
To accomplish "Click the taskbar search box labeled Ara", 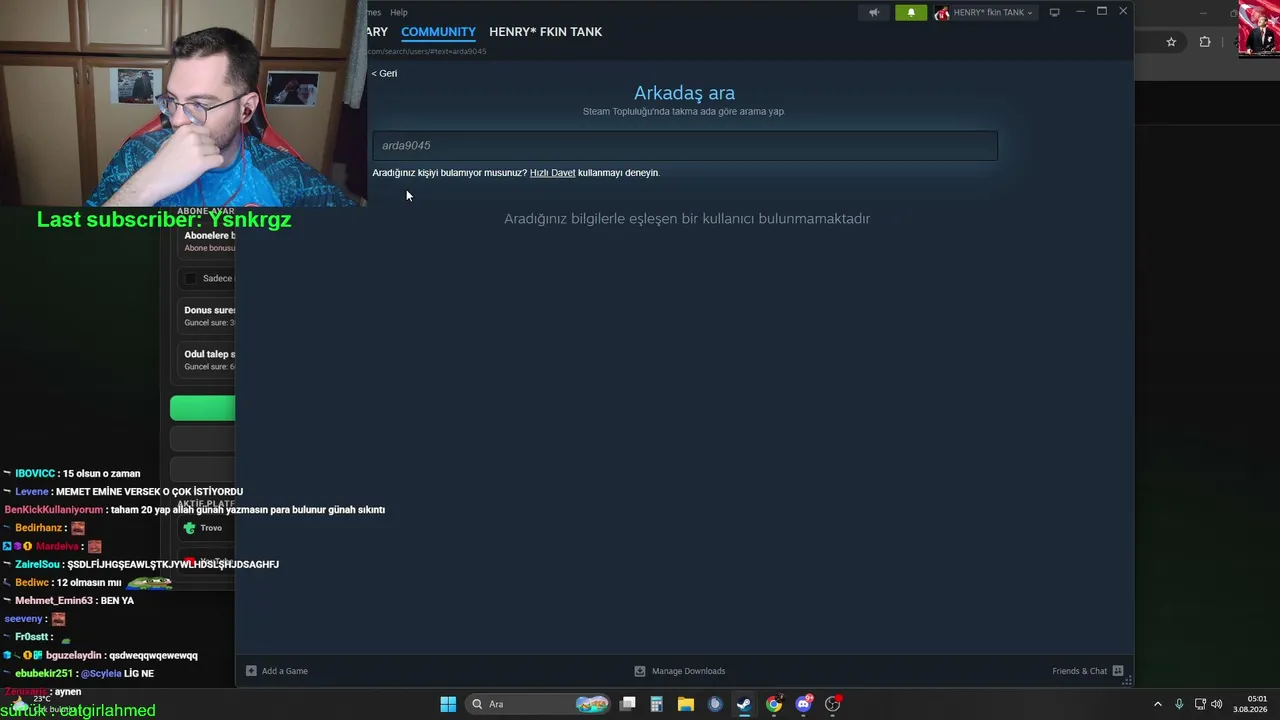I will pos(539,704).
